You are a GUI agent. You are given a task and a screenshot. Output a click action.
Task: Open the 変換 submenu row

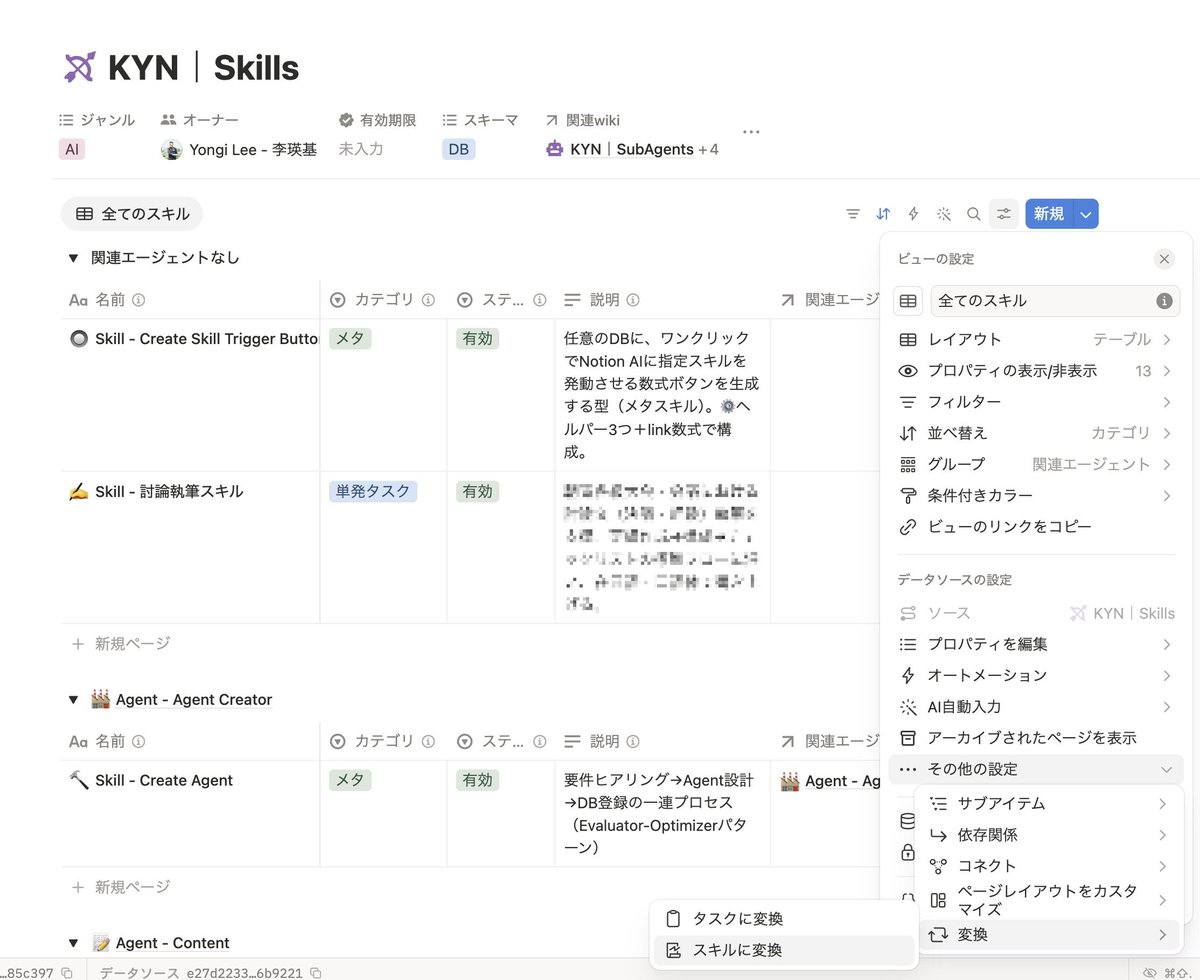(1049, 935)
